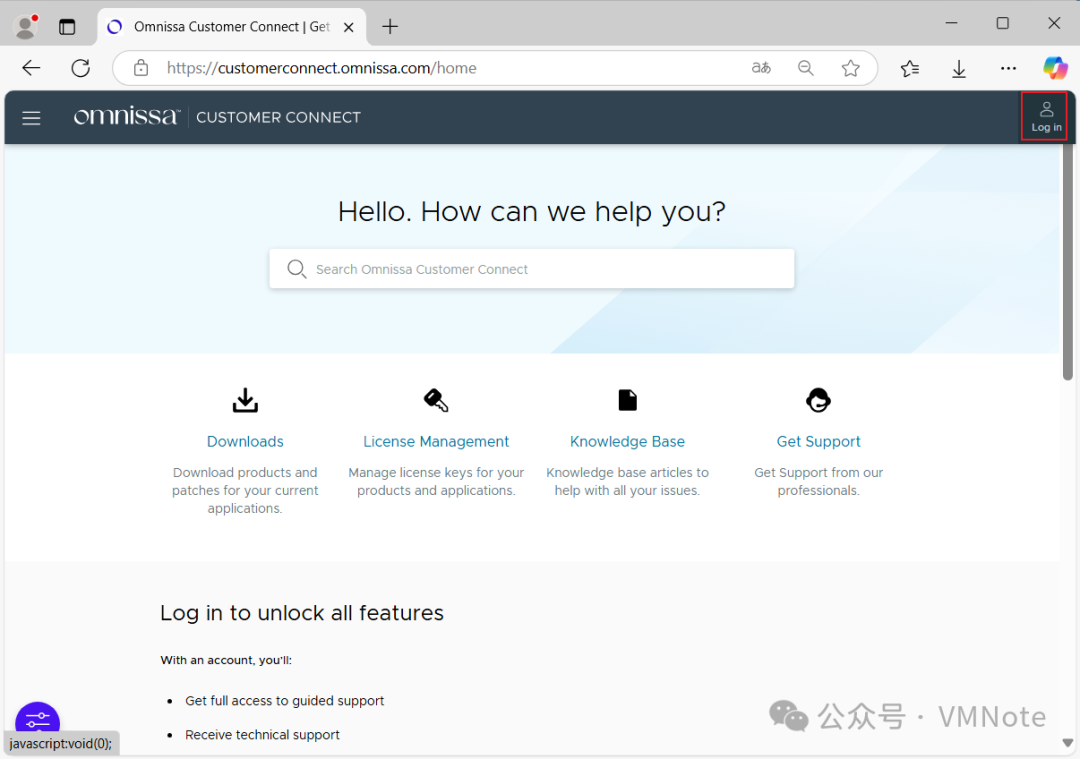Open the browser profile avatar
The width and height of the screenshot is (1080, 759).
25,26
